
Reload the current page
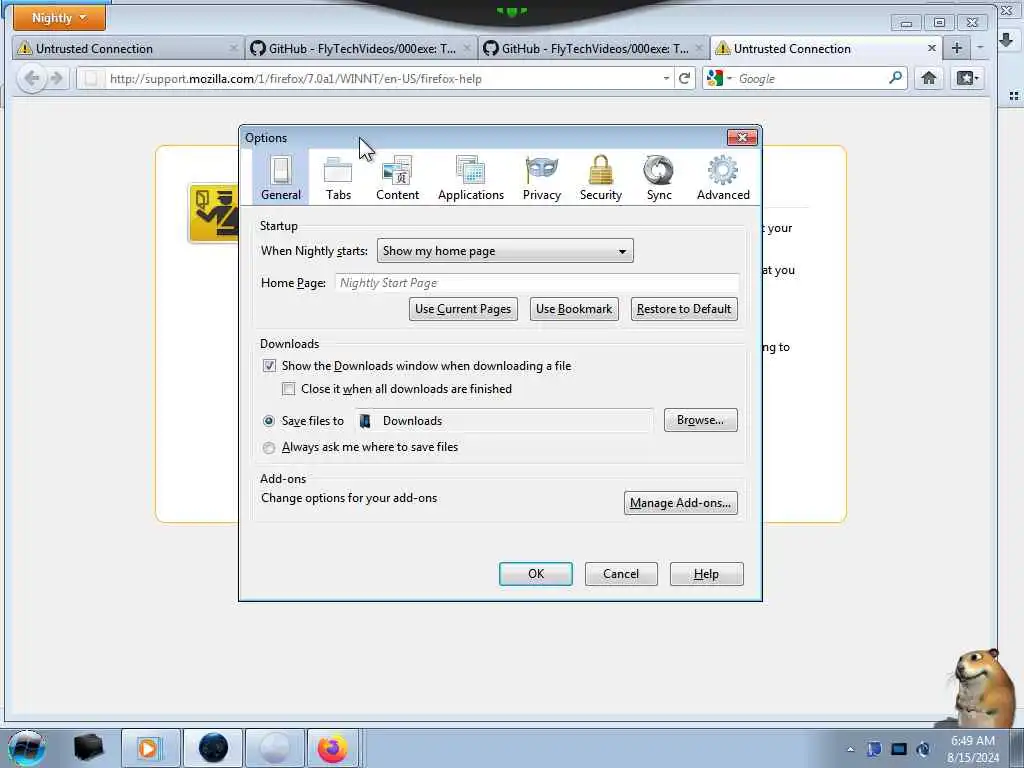click(684, 78)
